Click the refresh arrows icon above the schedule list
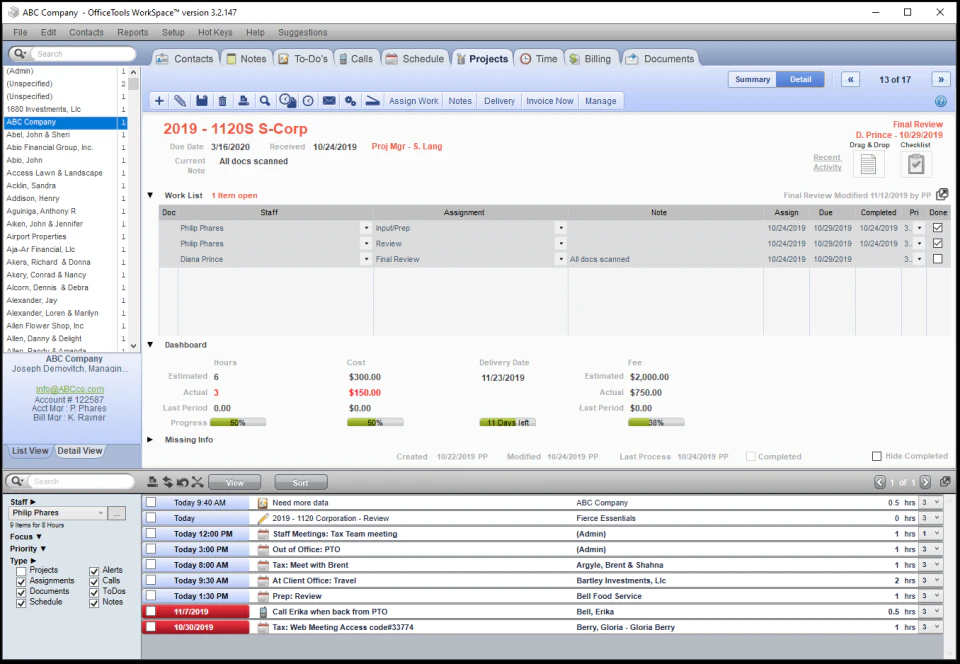The width and height of the screenshot is (960, 664). point(168,482)
